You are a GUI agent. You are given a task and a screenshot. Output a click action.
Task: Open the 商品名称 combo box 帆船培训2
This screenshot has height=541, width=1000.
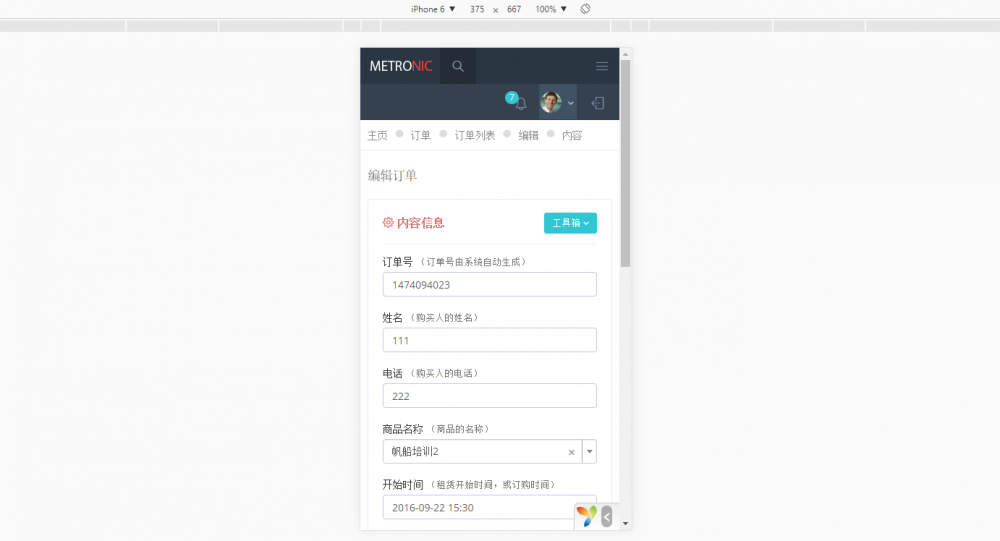pos(489,452)
